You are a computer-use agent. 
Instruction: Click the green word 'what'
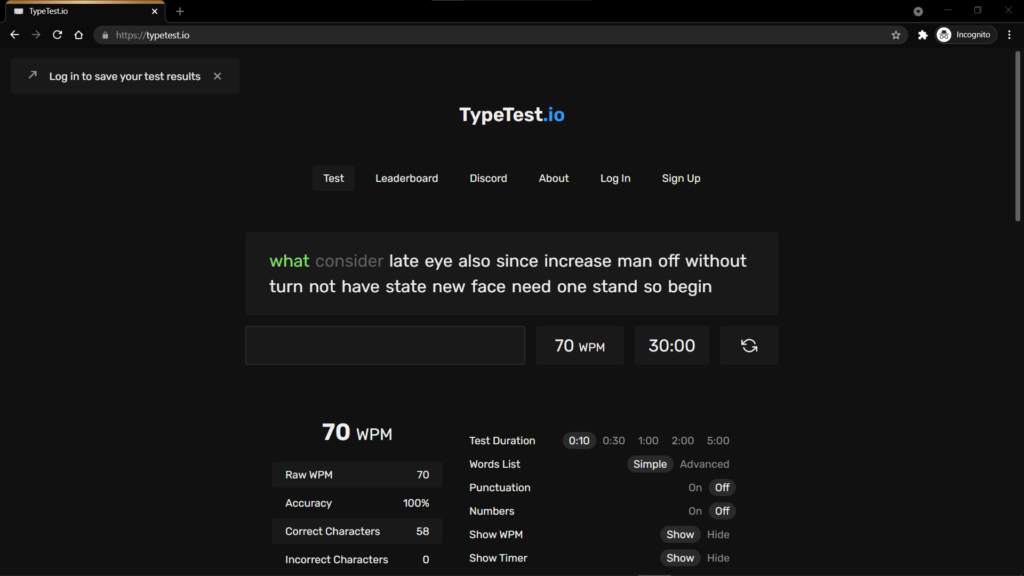[x=289, y=261]
